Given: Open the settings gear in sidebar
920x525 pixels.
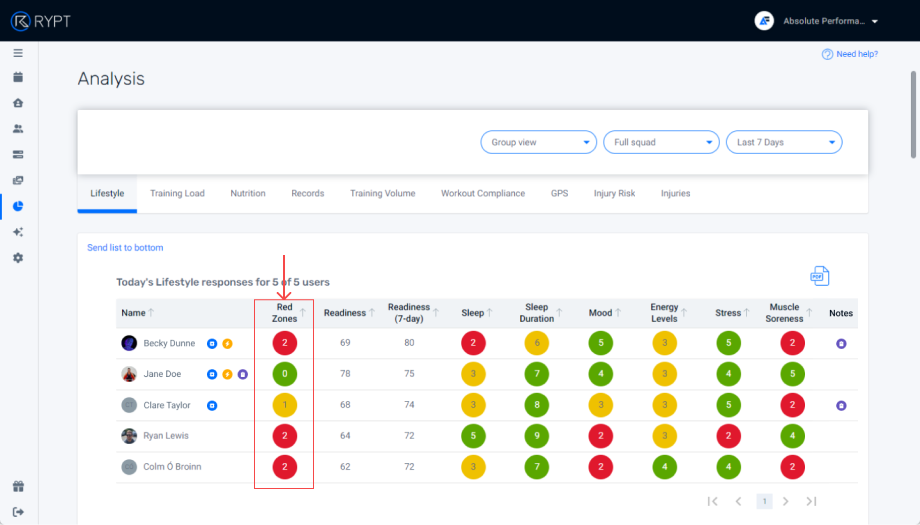Looking at the screenshot, I should coord(18,258).
